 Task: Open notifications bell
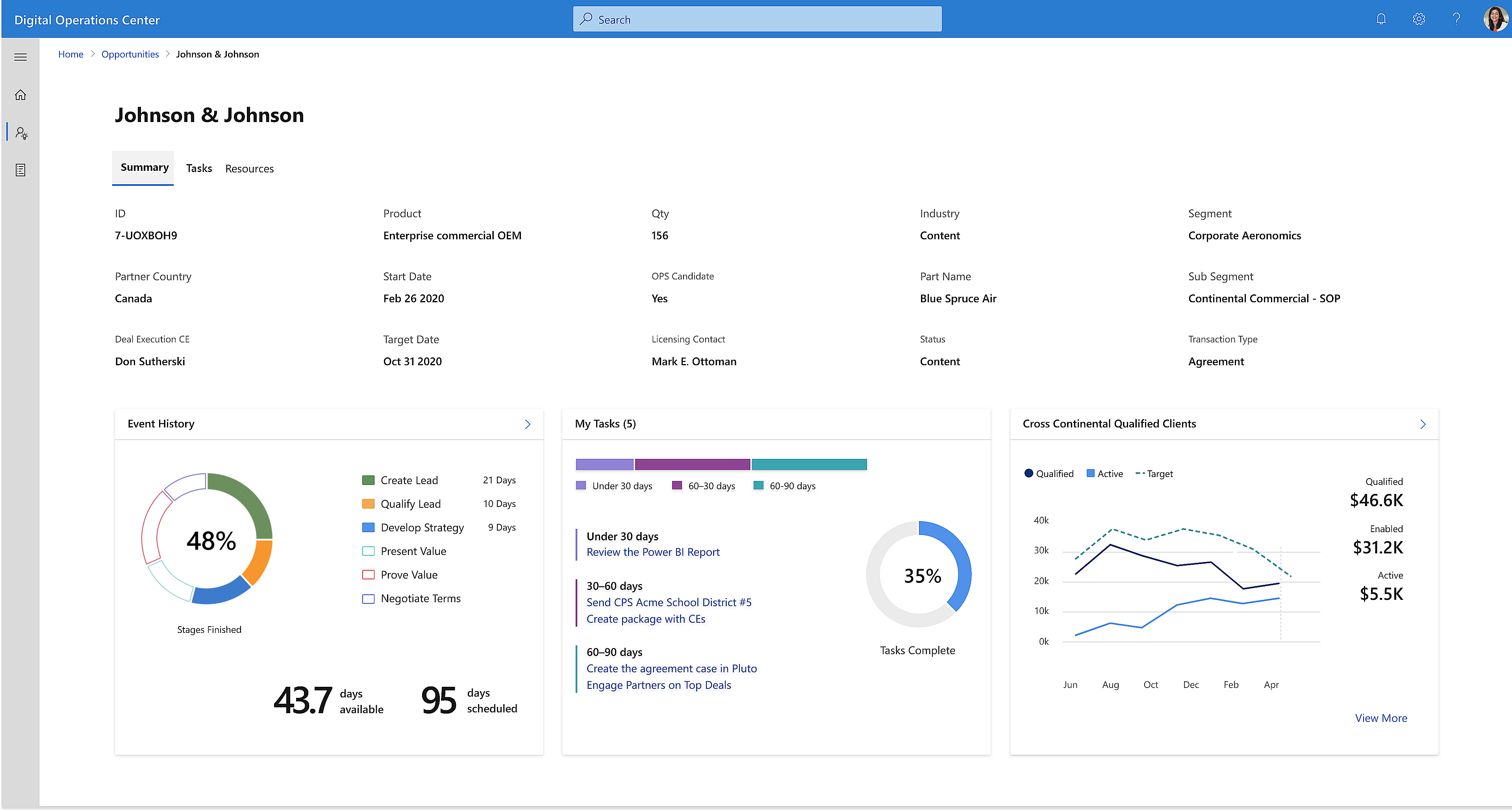pos(1381,19)
